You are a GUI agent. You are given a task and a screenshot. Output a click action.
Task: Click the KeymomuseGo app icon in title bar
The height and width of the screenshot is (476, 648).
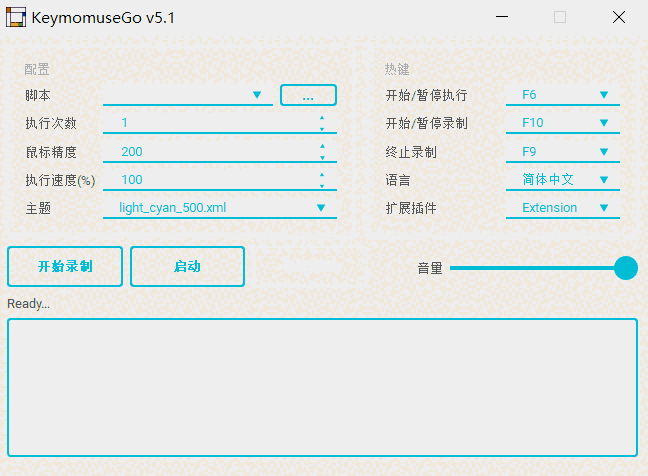point(16,17)
